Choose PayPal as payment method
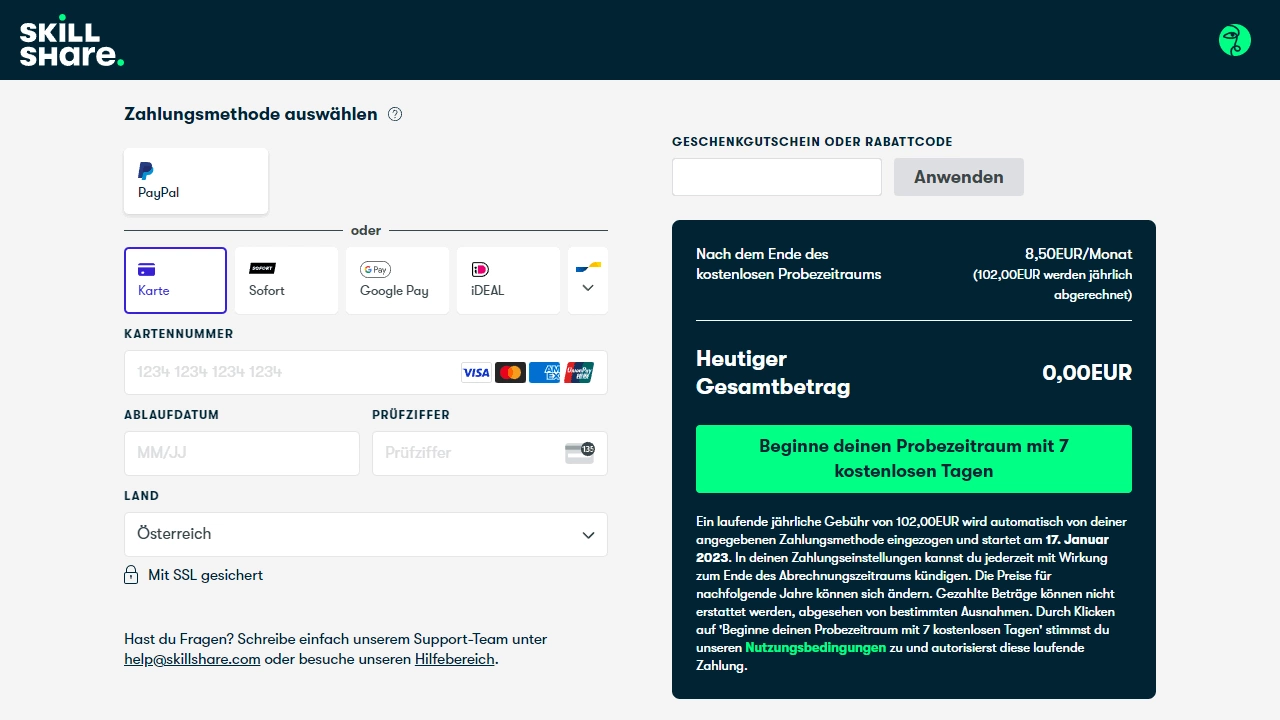 pos(196,181)
